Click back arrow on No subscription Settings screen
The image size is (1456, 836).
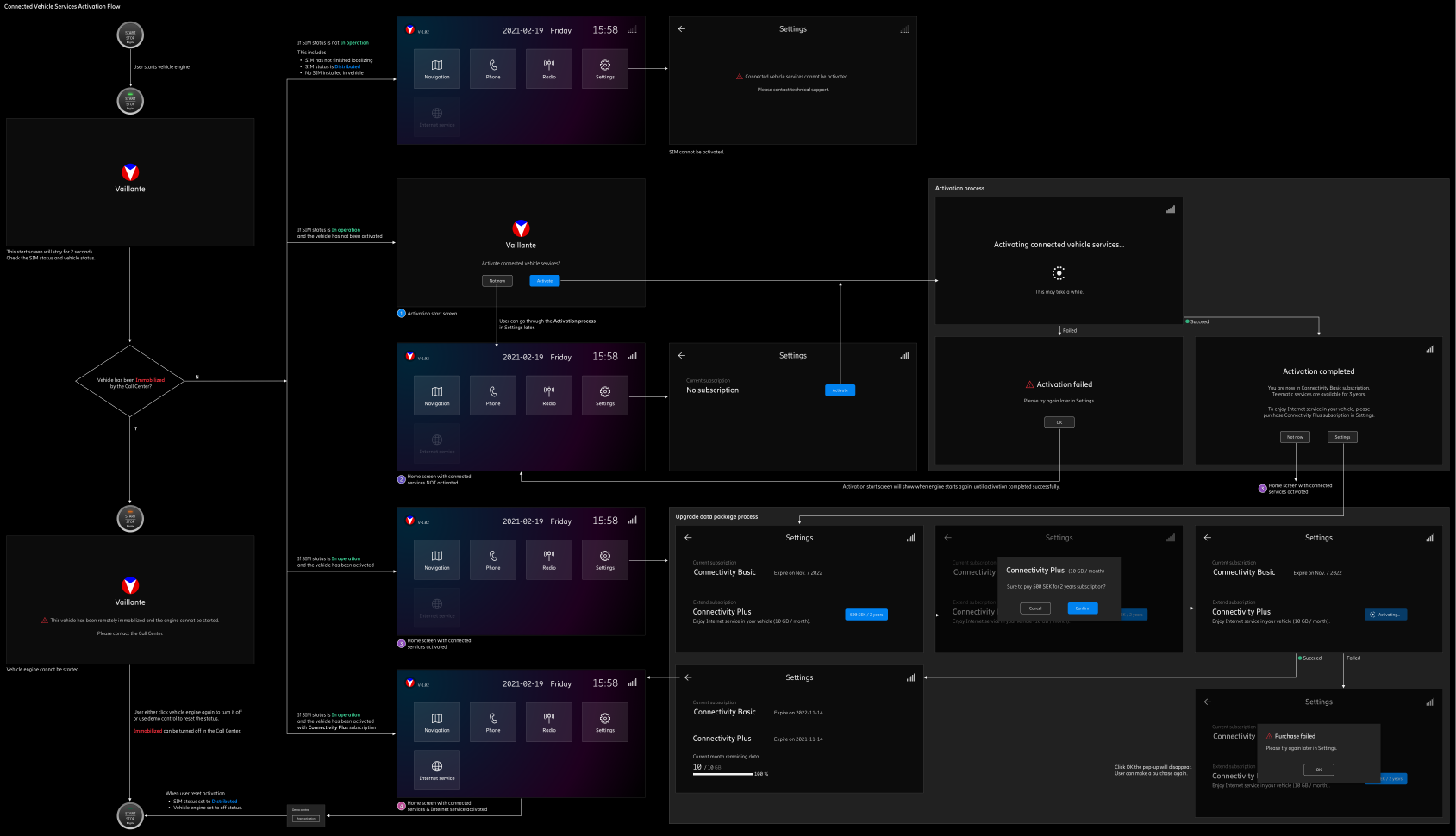pos(682,356)
